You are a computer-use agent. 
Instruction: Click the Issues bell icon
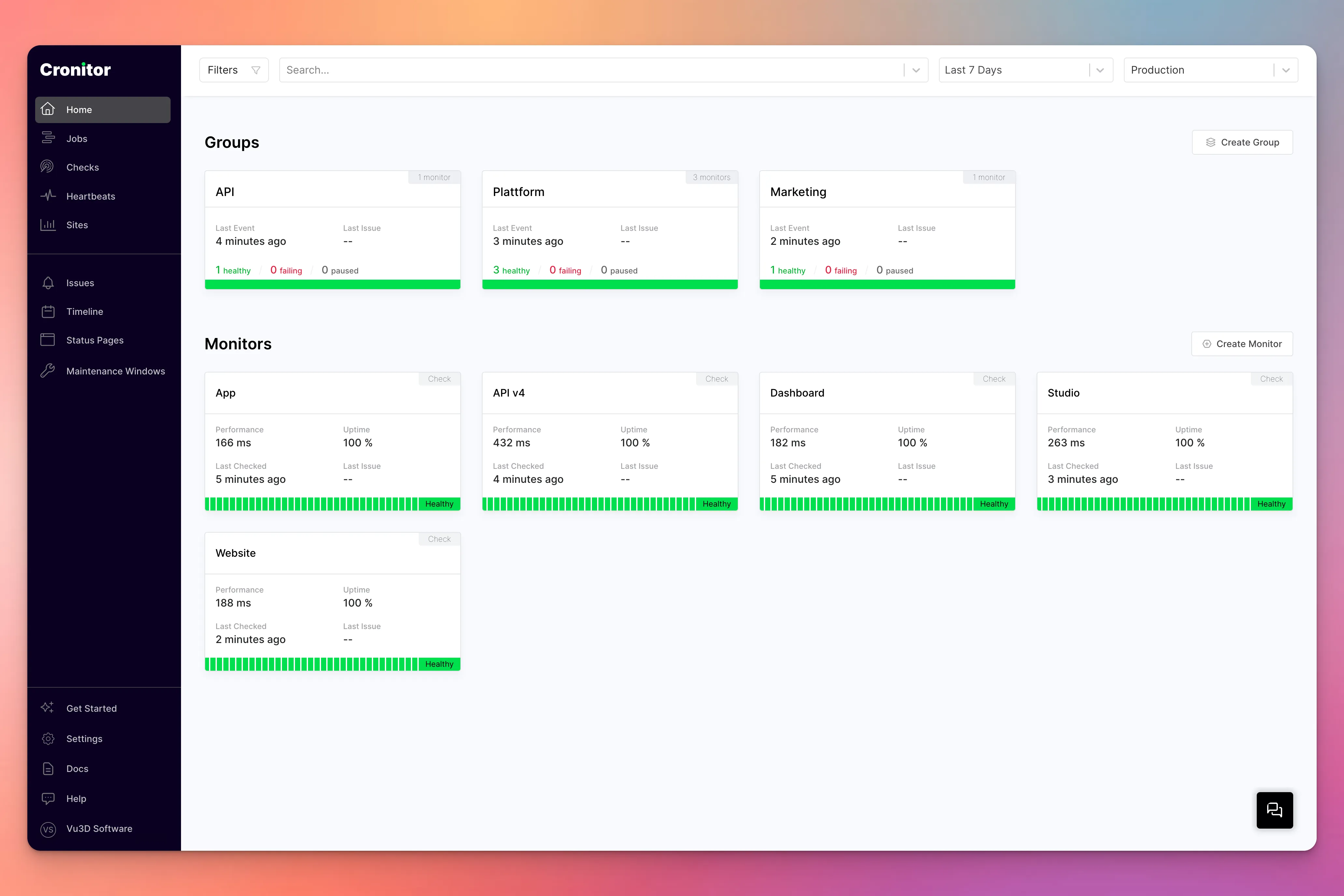coord(48,283)
